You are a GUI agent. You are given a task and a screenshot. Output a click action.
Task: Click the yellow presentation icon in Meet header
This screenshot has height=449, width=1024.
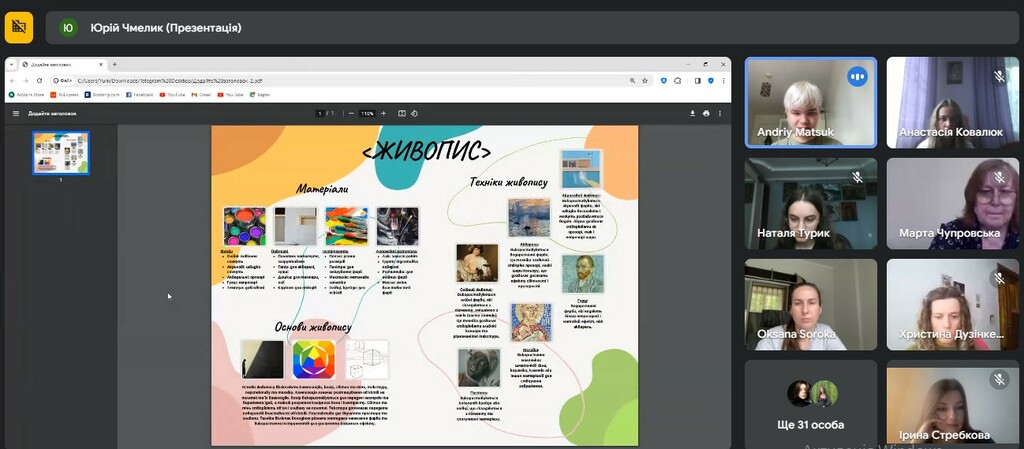[x=19, y=28]
